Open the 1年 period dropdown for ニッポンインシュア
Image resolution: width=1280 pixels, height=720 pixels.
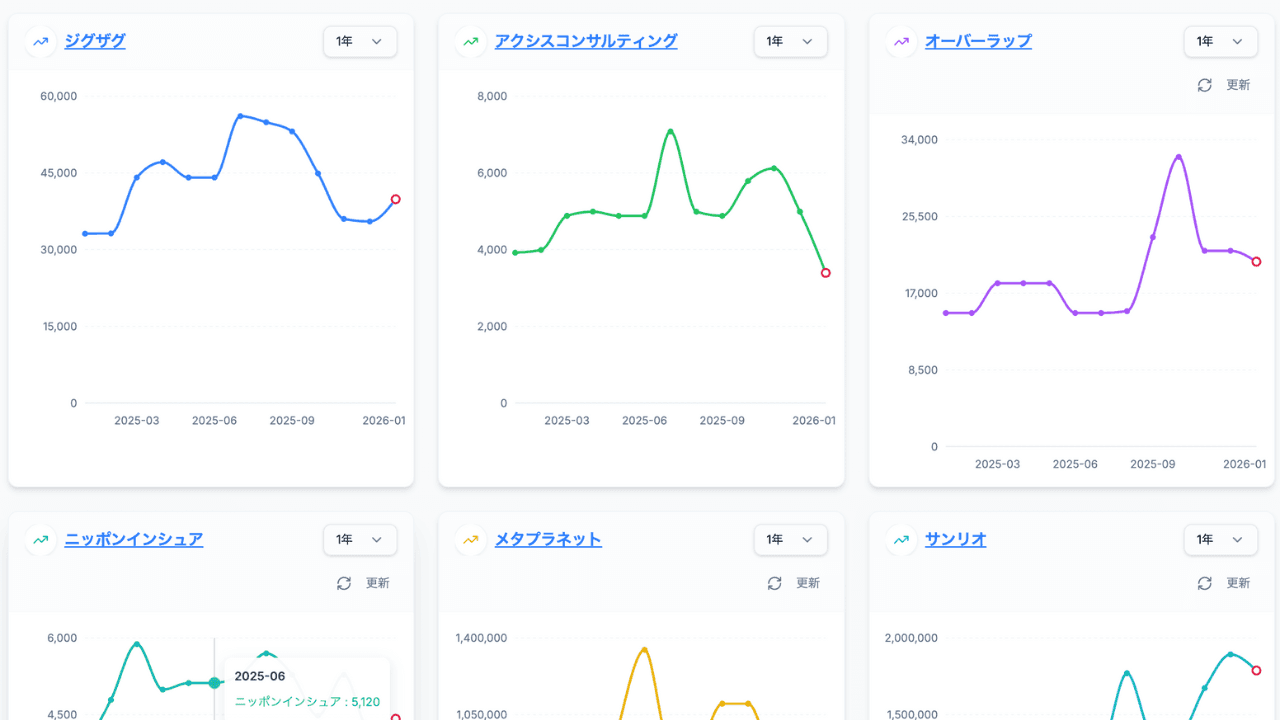point(360,539)
